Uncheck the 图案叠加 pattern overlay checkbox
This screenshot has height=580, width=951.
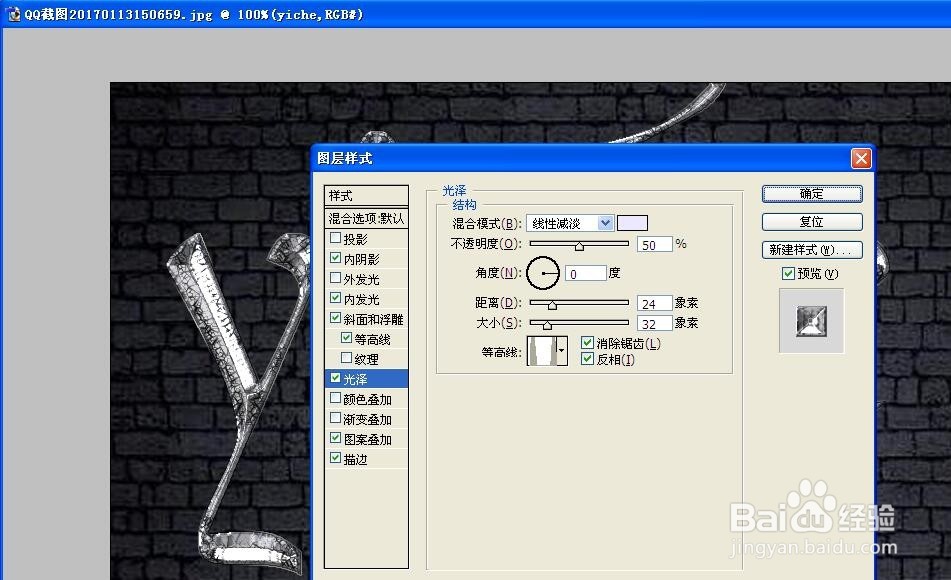(x=335, y=438)
